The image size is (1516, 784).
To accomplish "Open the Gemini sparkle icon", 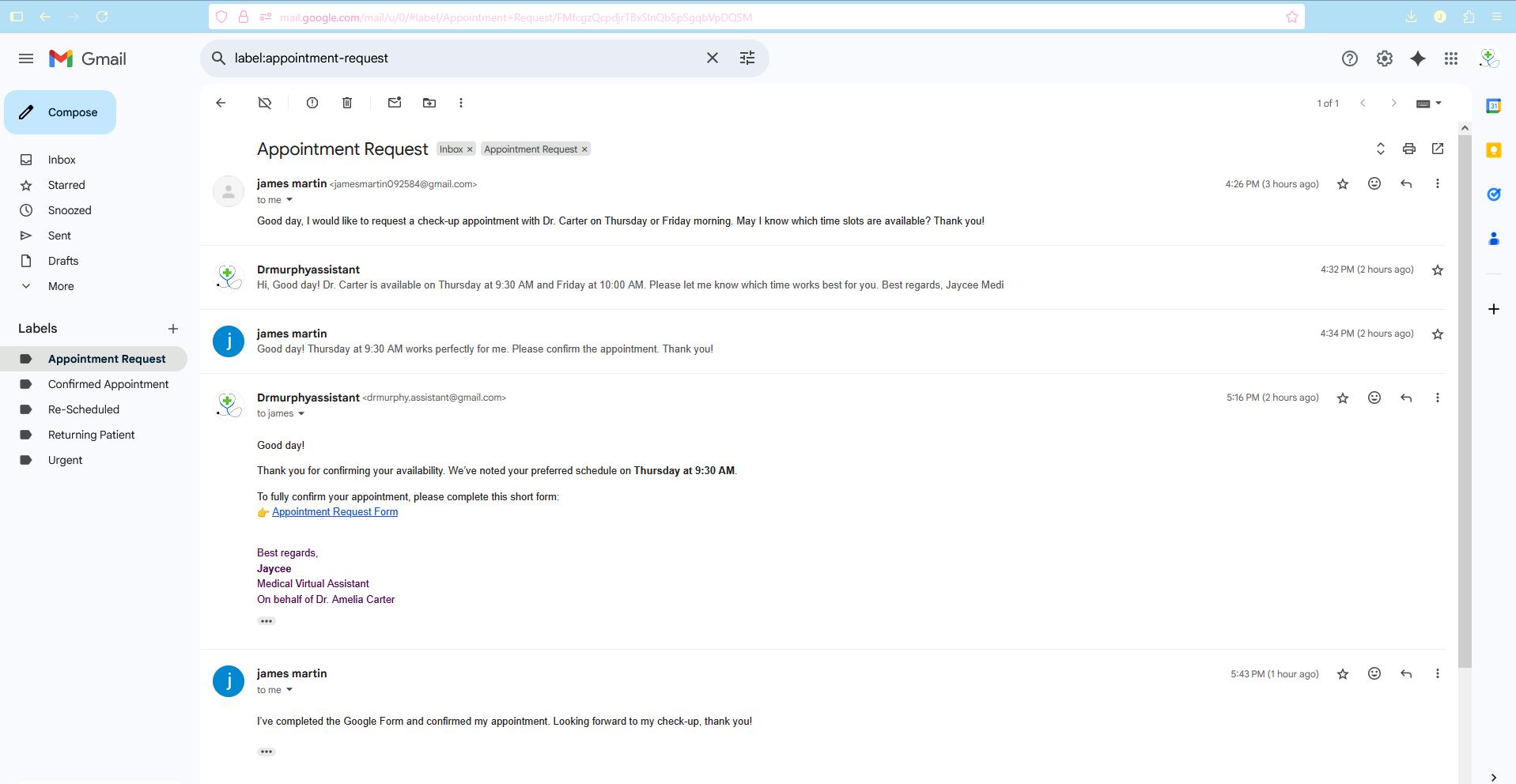I will [x=1418, y=58].
